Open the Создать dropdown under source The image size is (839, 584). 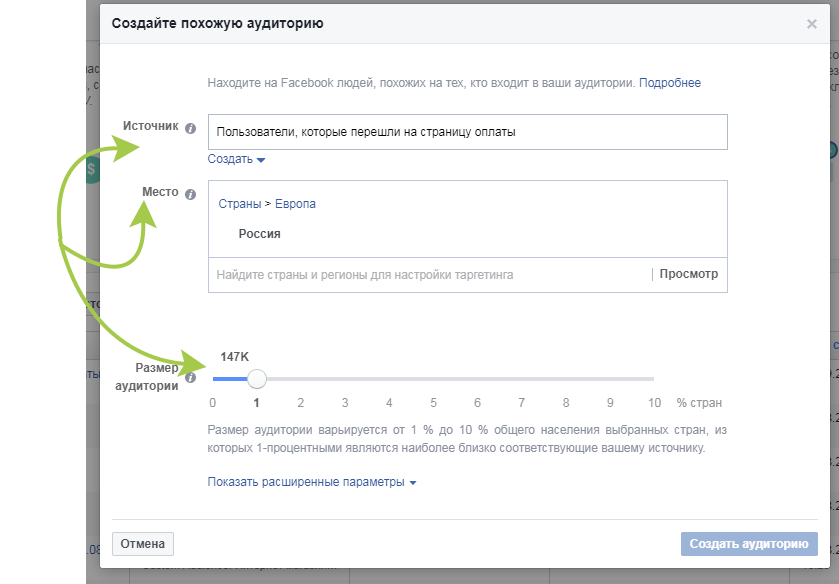pos(236,160)
